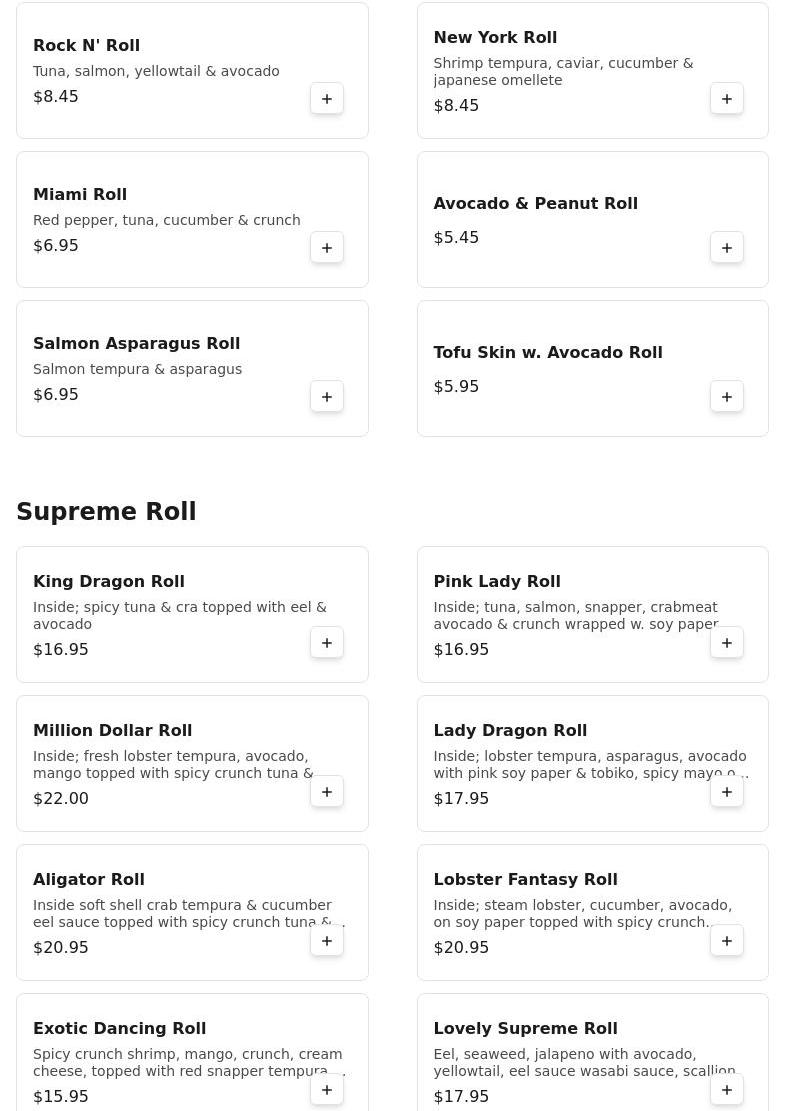Open the Lobster Fantasy Roll title
Screen dimensions: 785x1111
click(525, 880)
